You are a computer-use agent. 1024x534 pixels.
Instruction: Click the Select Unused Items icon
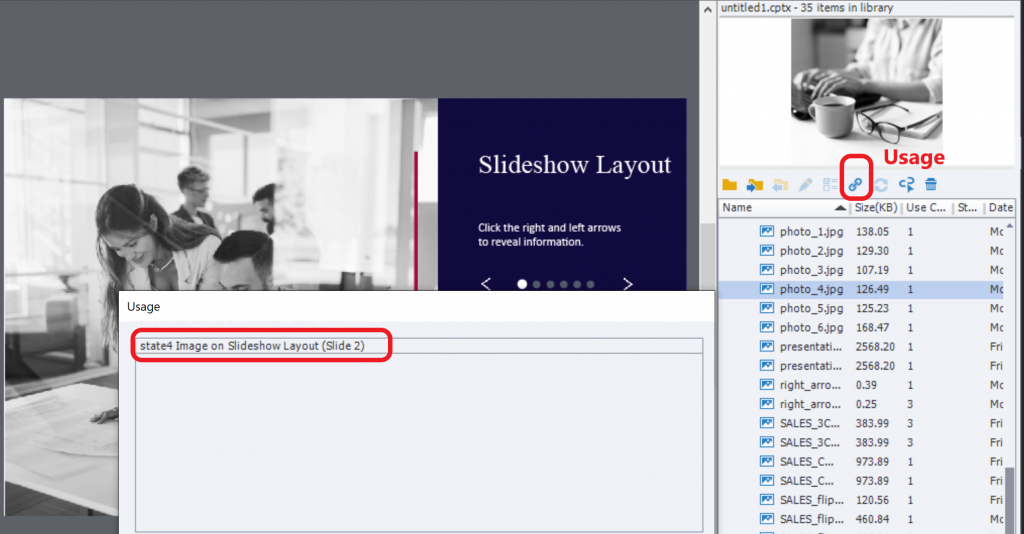pyautogui.click(x=906, y=185)
